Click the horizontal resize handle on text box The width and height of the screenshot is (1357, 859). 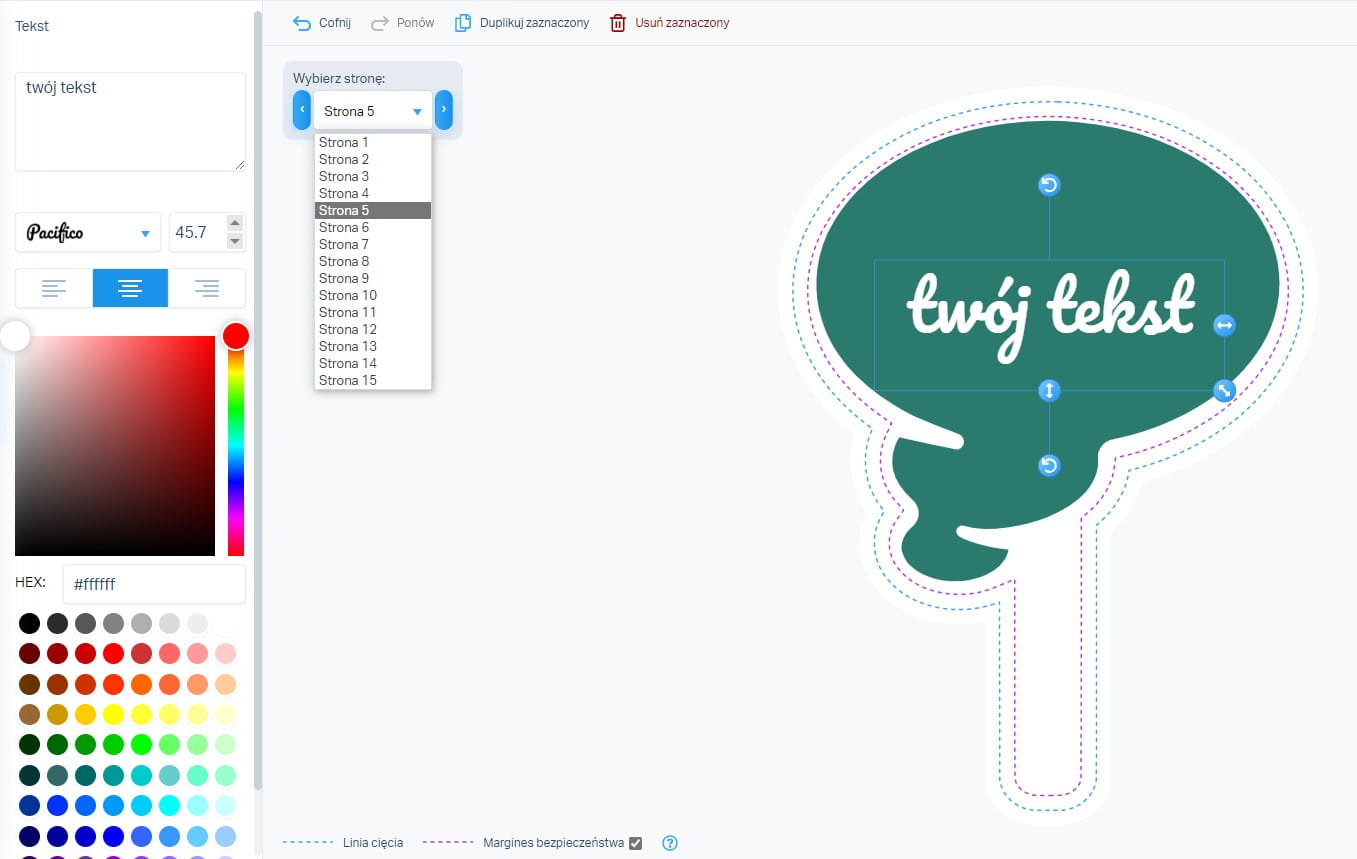pyautogui.click(x=1224, y=325)
